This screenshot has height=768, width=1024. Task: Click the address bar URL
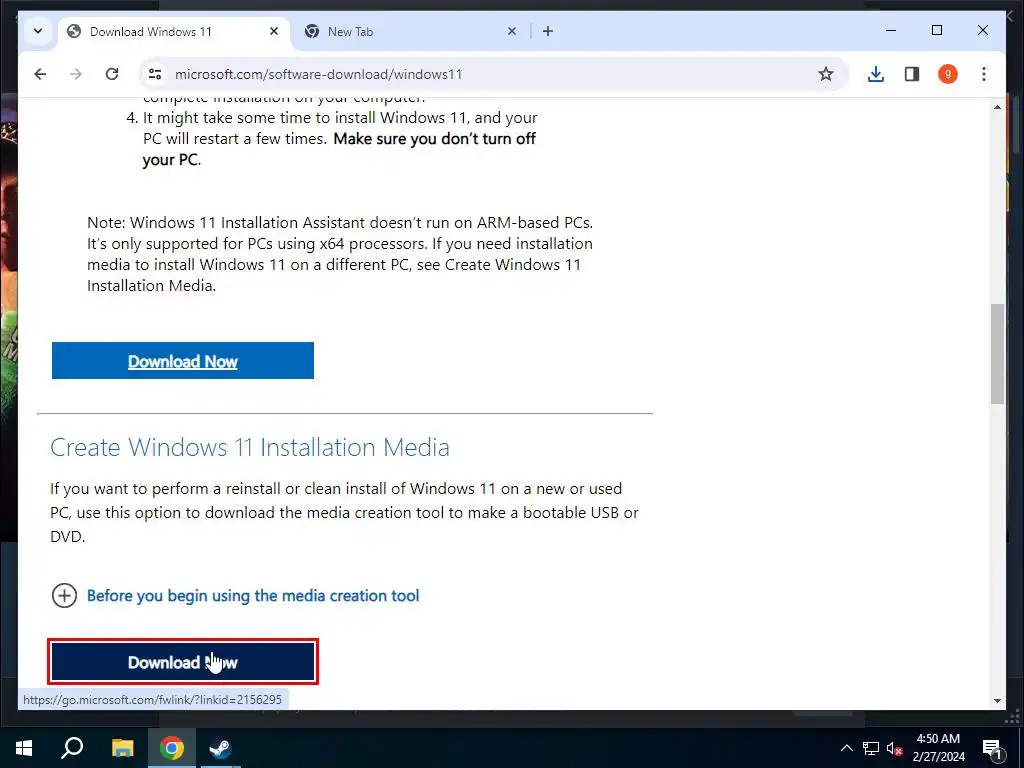coord(319,74)
